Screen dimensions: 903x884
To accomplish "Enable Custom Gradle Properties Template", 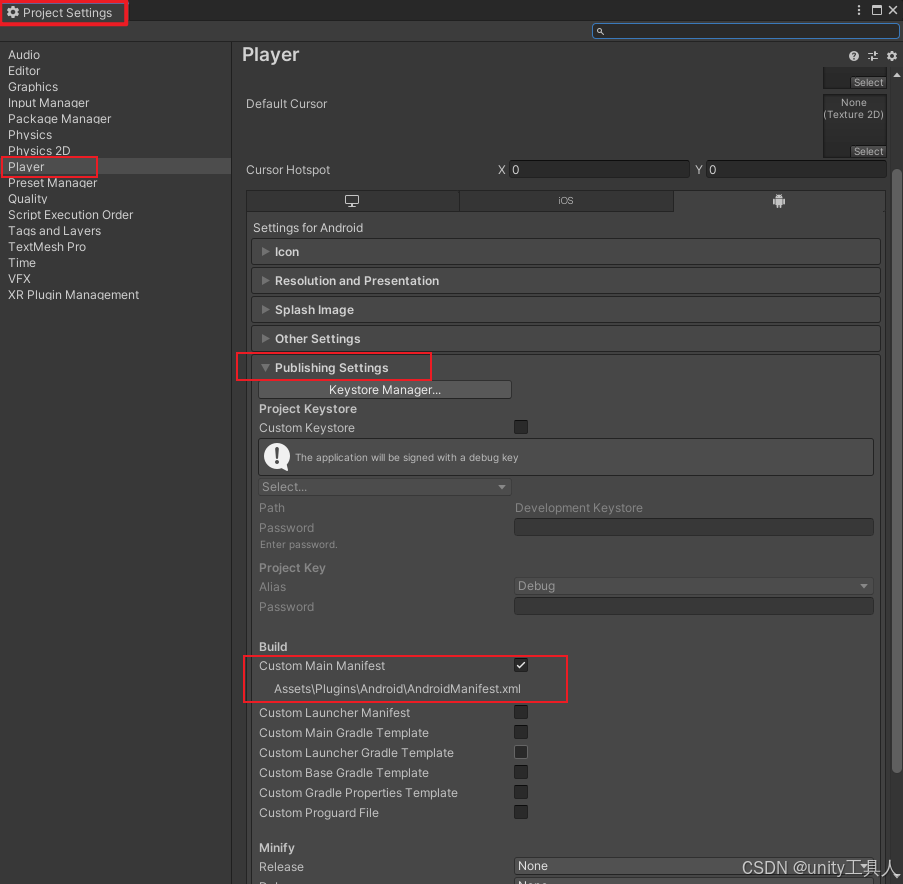I will 521,792.
